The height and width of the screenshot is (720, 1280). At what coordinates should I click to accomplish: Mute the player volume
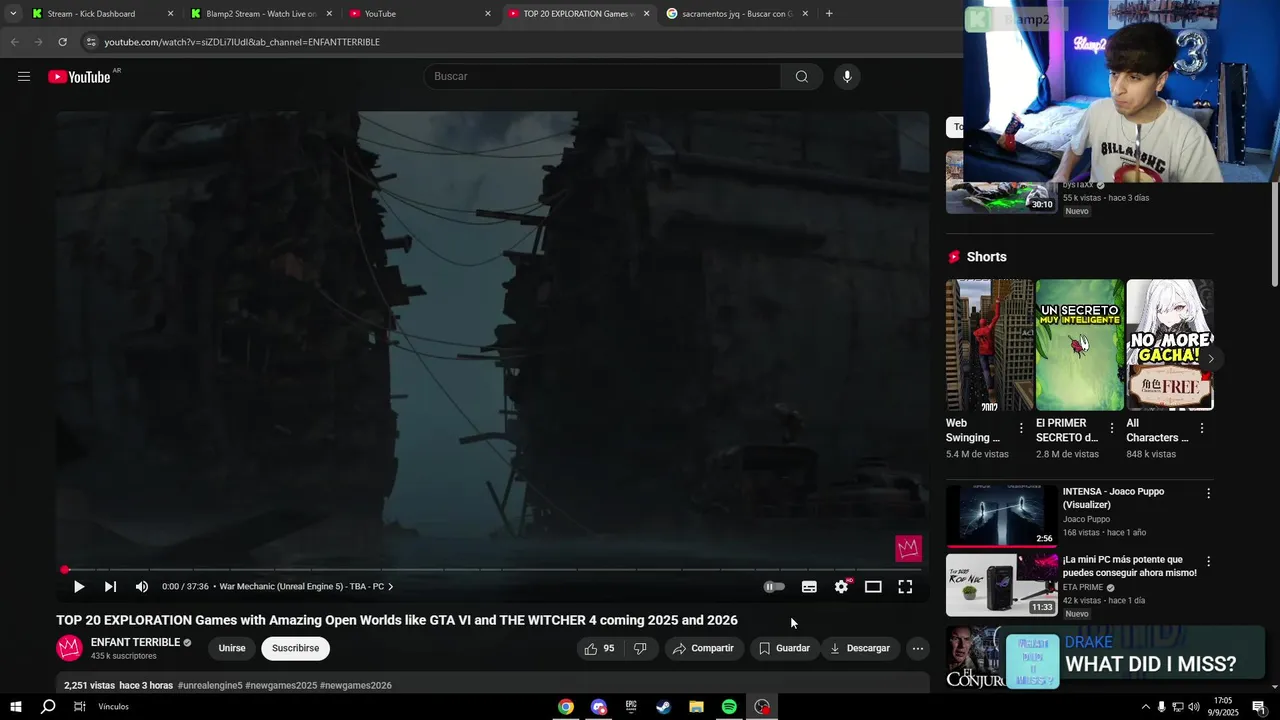click(142, 587)
